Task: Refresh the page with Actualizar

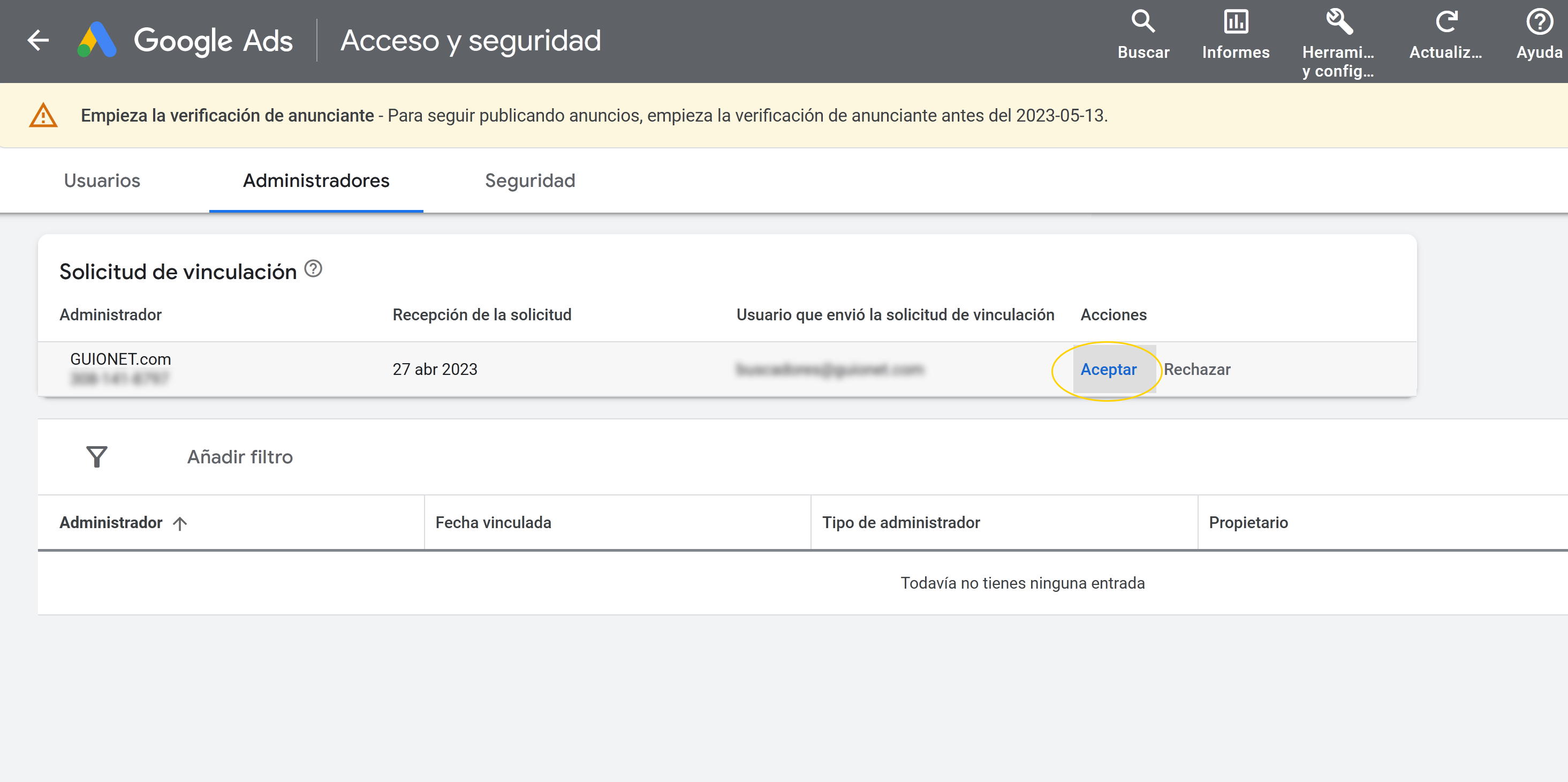Action: click(x=1445, y=35)
